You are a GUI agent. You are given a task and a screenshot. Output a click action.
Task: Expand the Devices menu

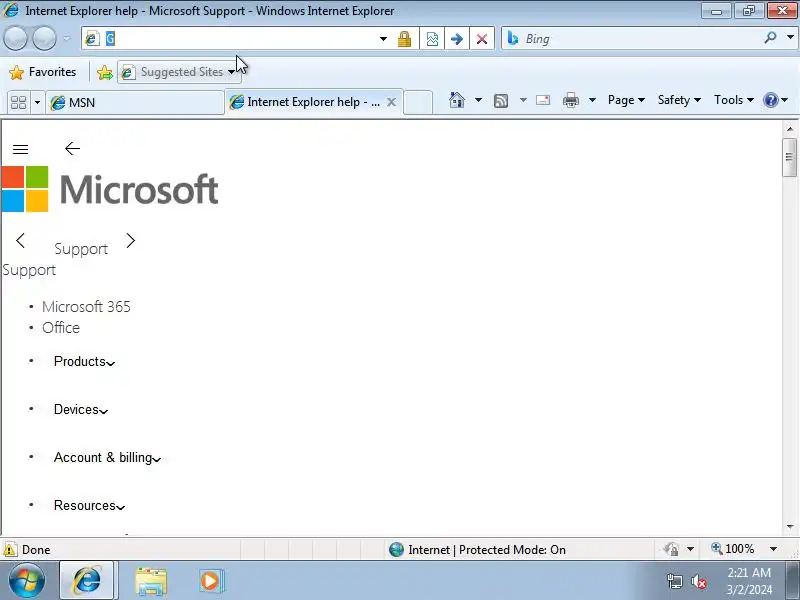(81, 409)
